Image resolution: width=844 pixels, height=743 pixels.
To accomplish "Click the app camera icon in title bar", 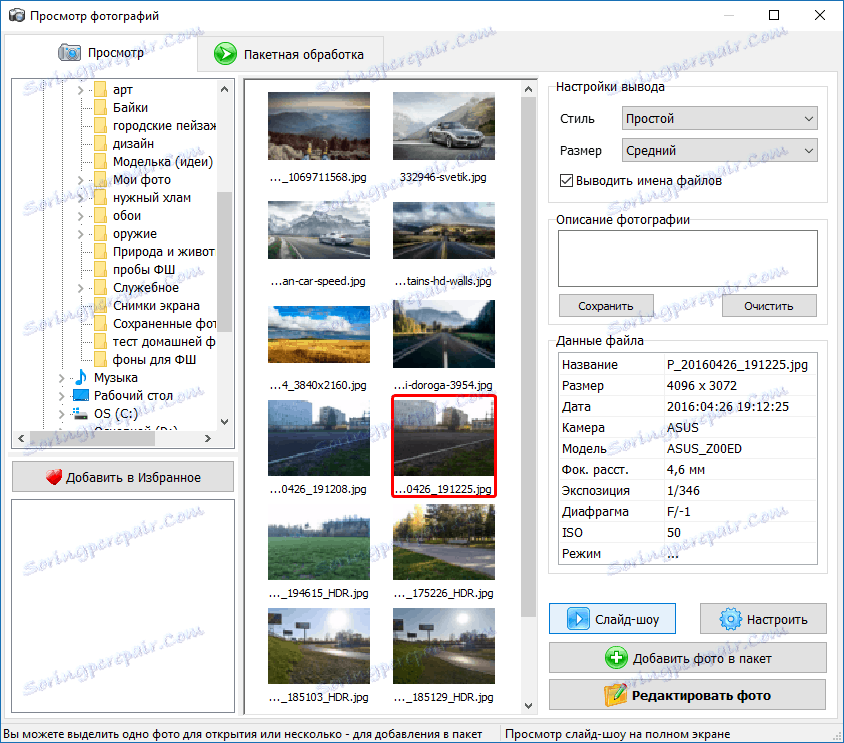I will (x=17, y=15).
